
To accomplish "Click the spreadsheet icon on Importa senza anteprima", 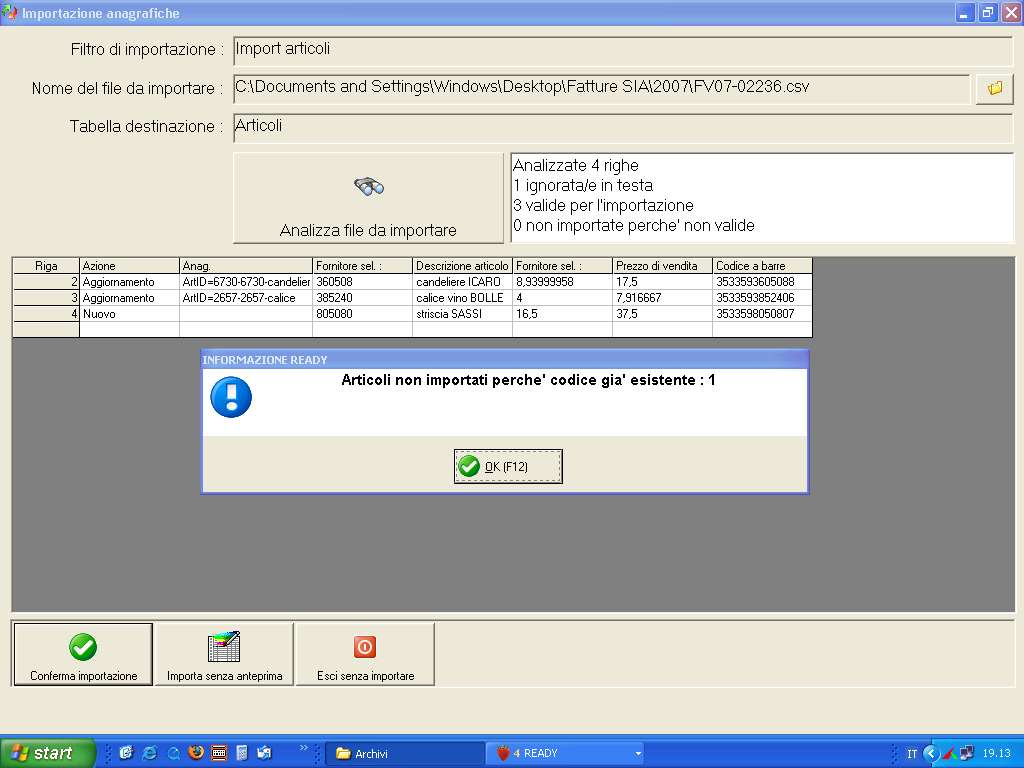I will click(x=224, y=647).
